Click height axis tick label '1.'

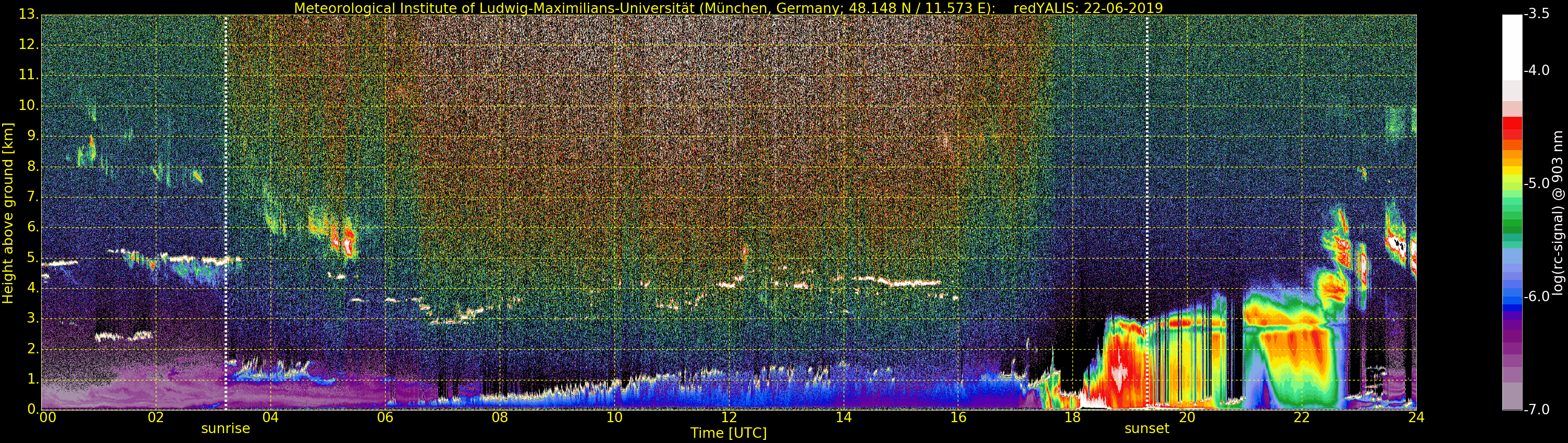click(33, 379)
